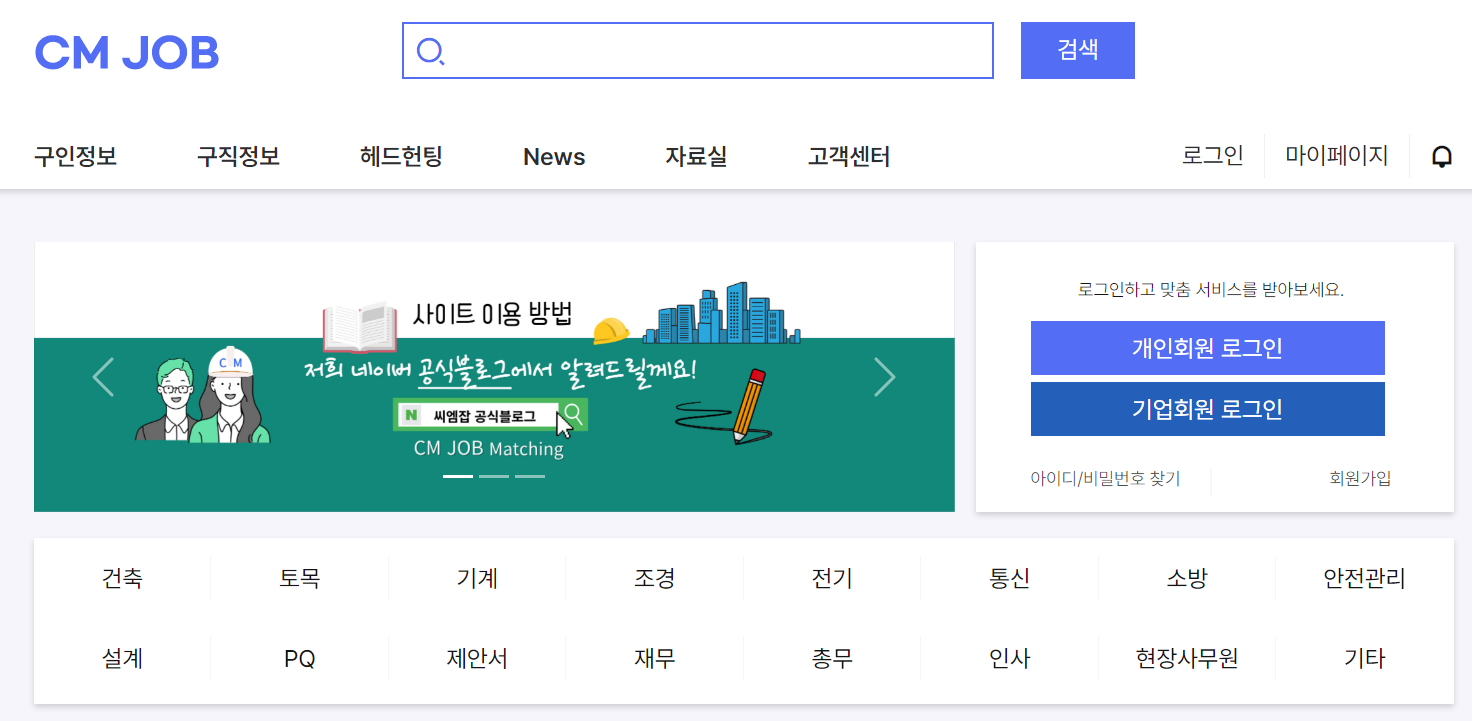Click the magnifying glass search icon
The height and width of the screenshot is (721, 1472).
click(430, 51)
